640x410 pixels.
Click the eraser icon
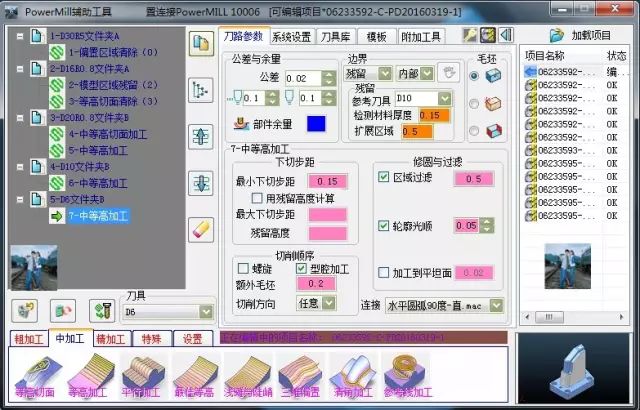pos(201,230)
